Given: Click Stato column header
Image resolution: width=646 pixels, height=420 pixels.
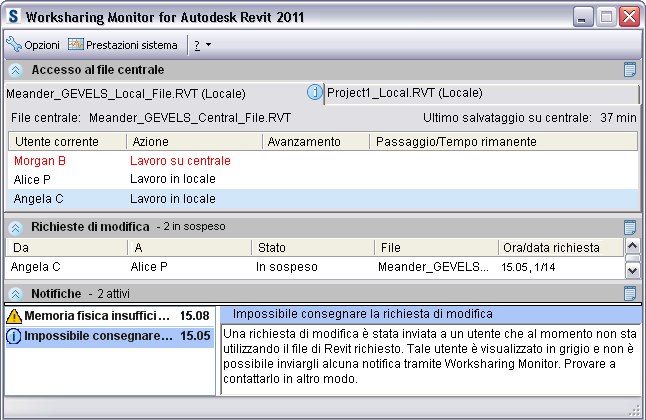Looking at the screenshot, I should [313, 248].
